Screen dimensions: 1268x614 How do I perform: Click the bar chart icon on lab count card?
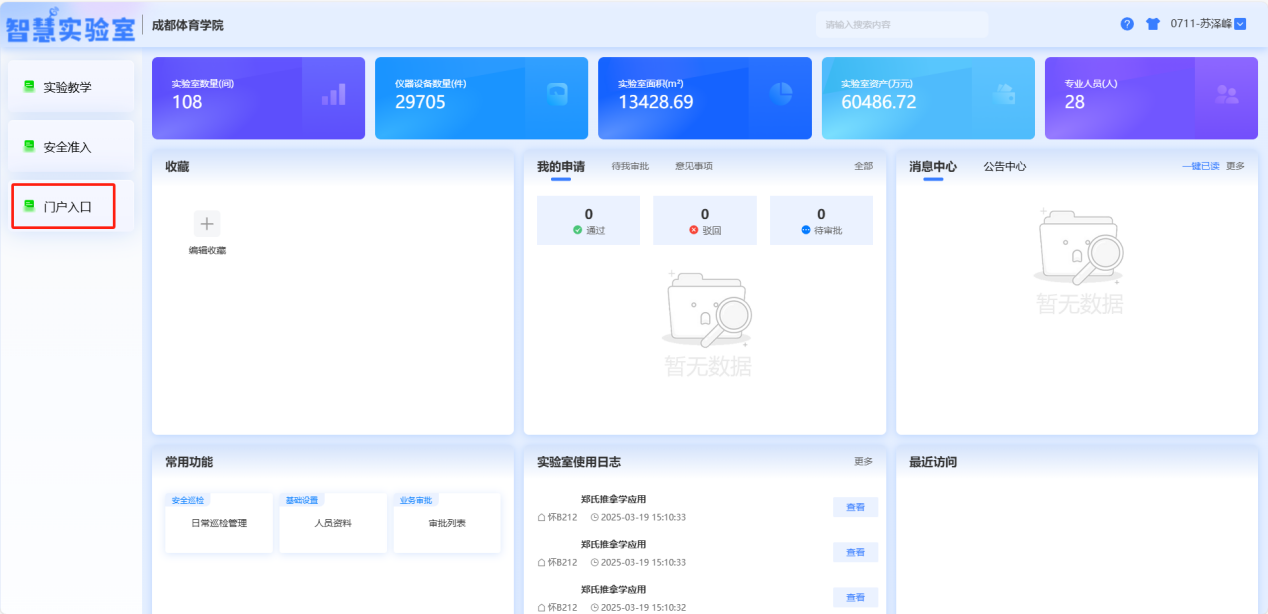point(333,95)
